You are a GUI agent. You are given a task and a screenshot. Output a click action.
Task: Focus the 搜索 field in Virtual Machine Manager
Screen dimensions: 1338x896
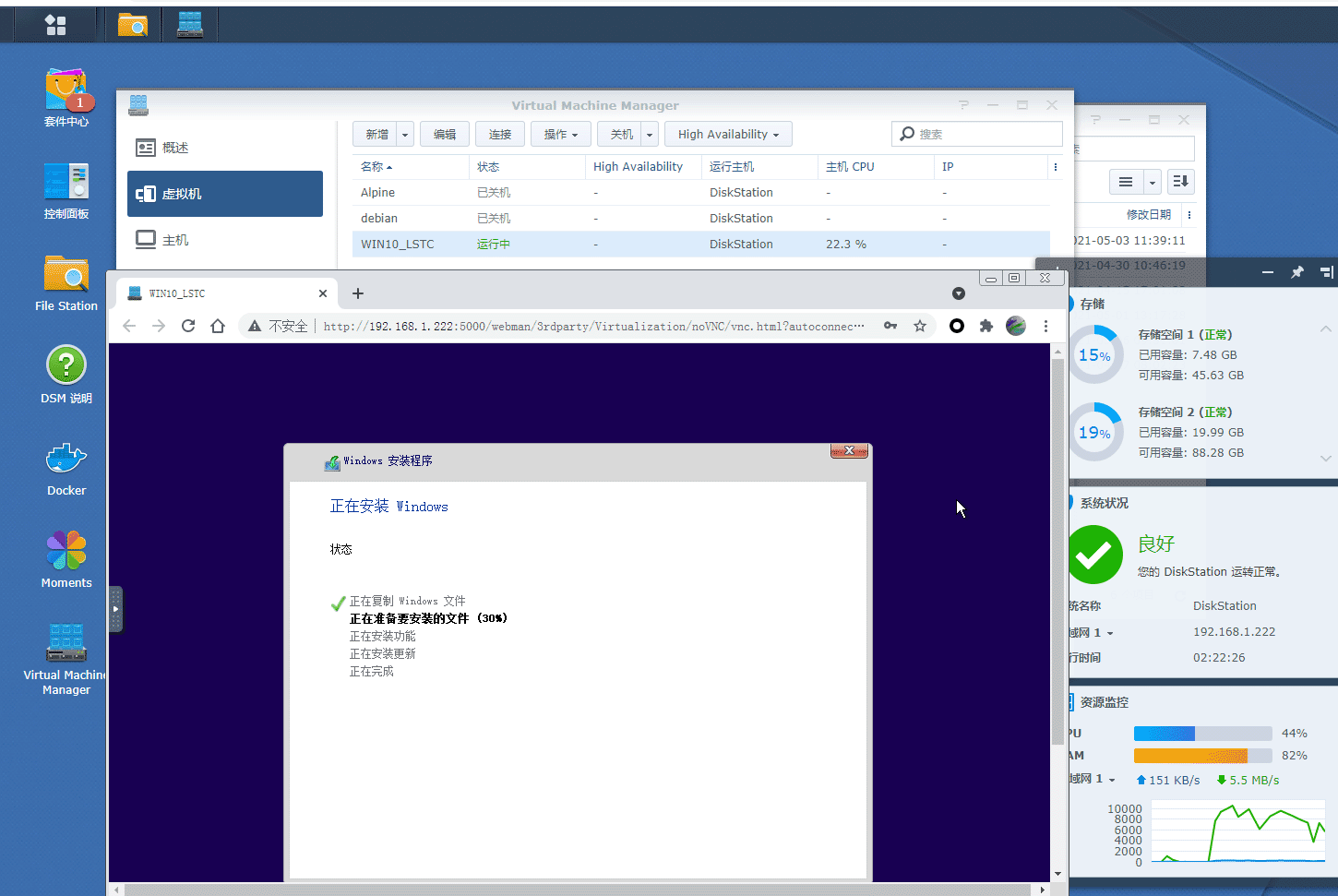pyautogui.click(x=977, y=135)
